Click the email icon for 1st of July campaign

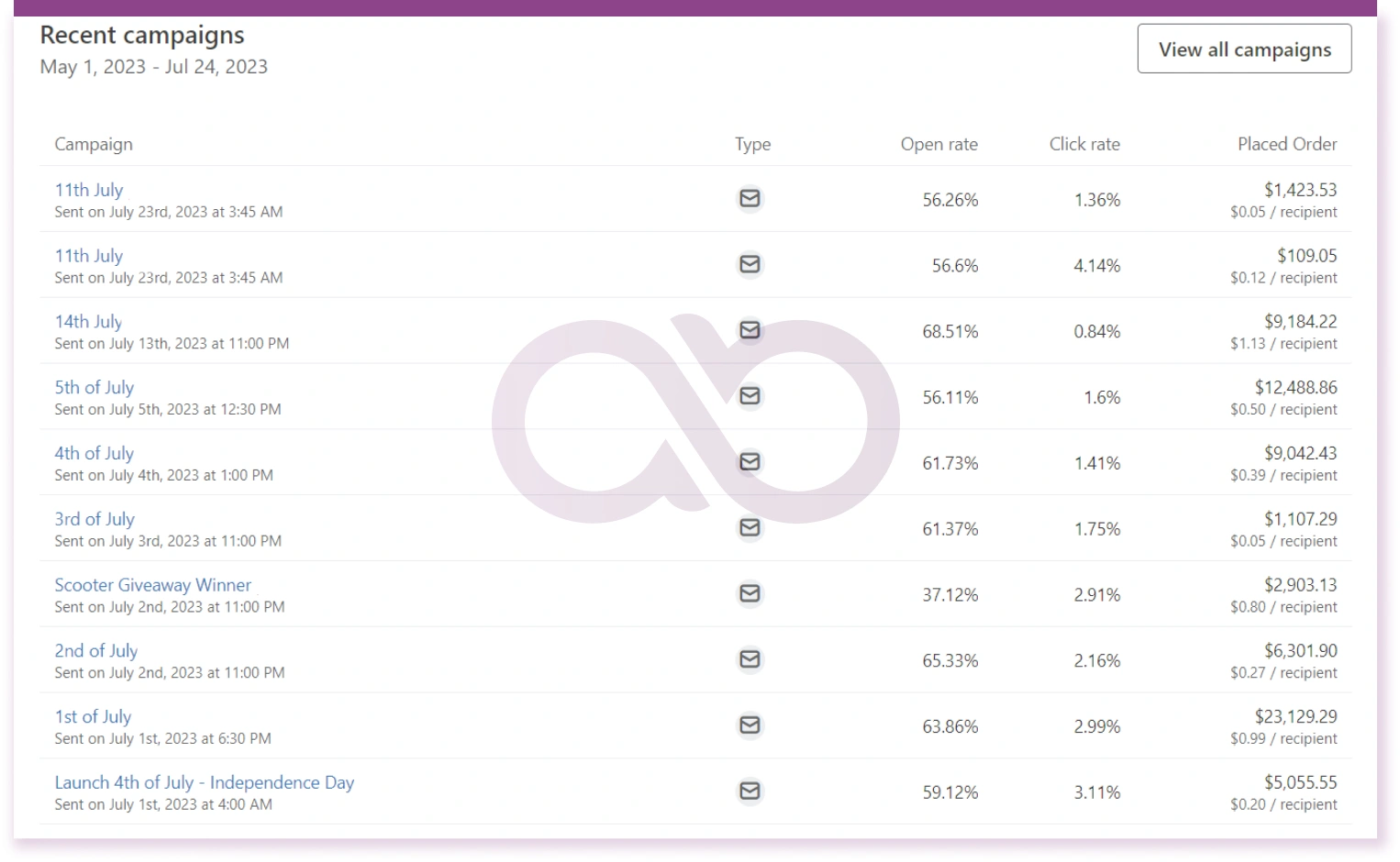click(x=750, y=725)
